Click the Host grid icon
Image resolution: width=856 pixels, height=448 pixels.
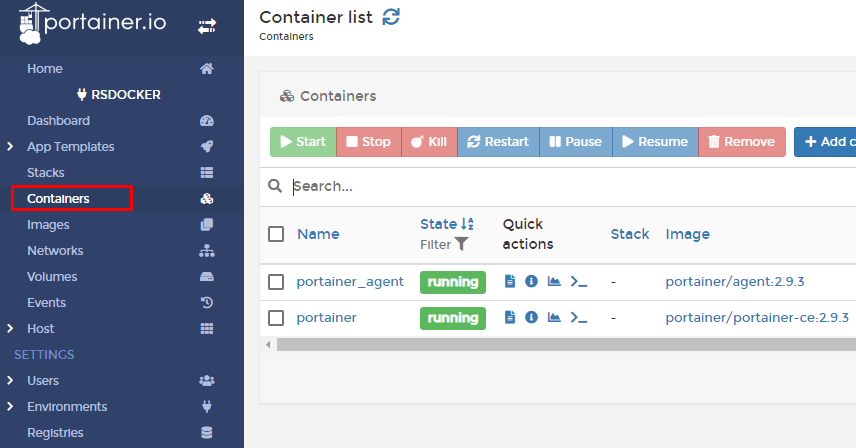206,328
